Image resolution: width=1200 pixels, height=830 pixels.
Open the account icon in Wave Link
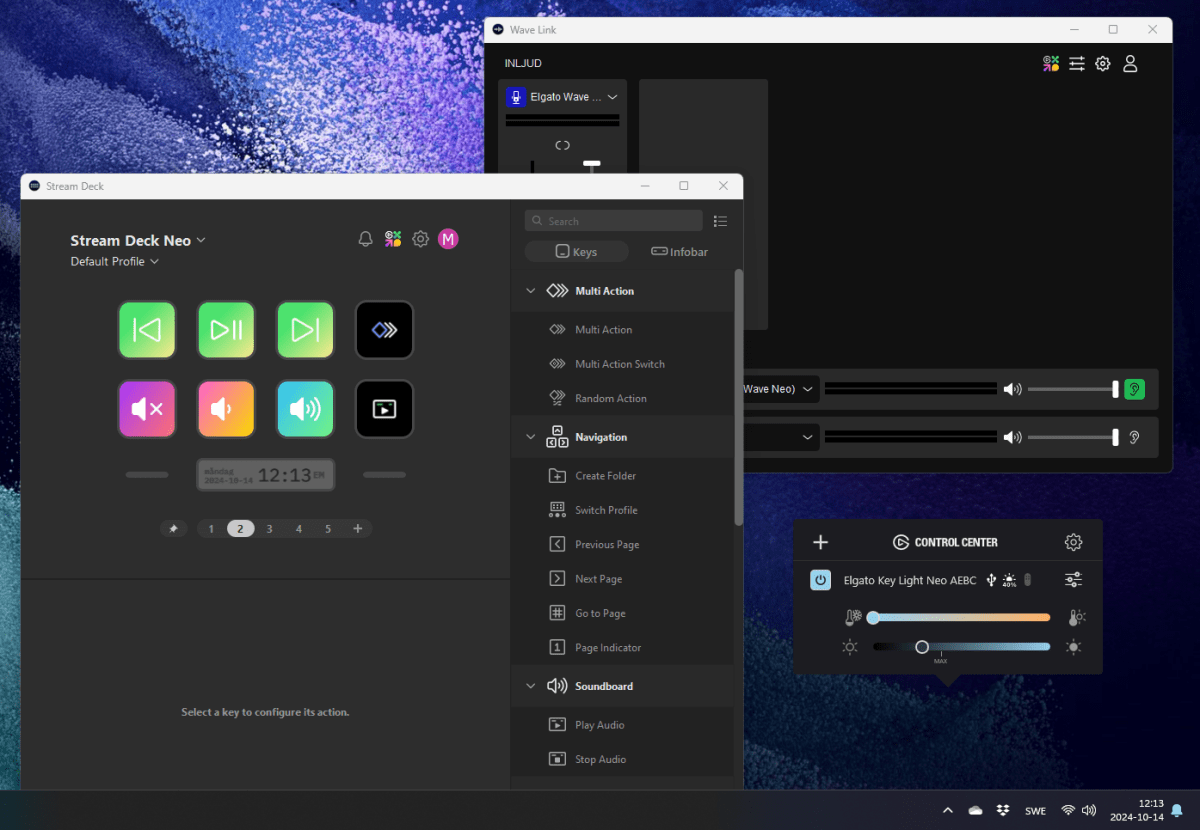click(x=1130, y=63)
